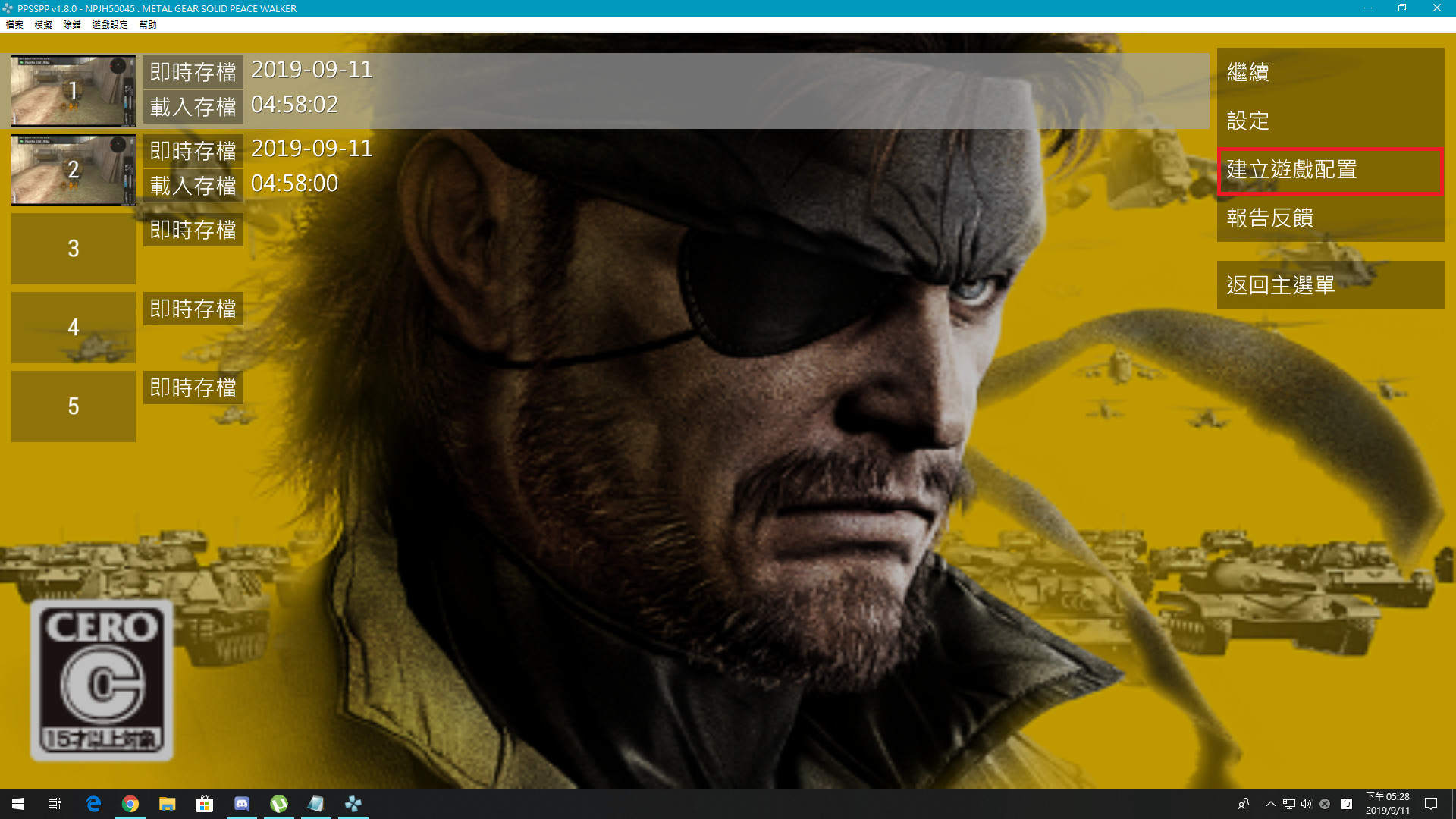Image resolution: width=1456 pixels, height=819 pixels.
Task: Restore down the PPSSPP window
Action: point(1402,8)
